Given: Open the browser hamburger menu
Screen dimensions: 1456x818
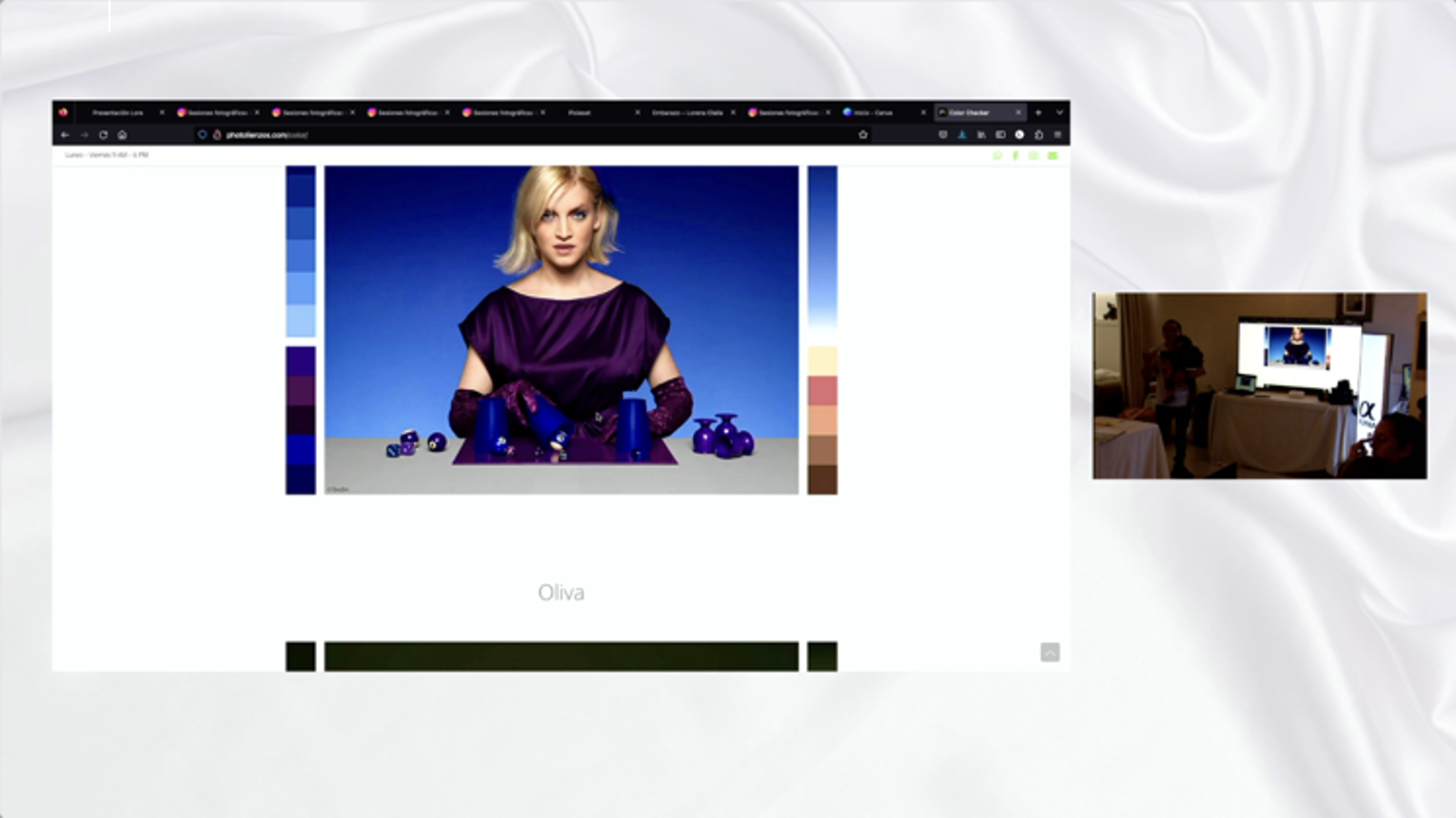Looking at the screenshot, I should 1057,135.
